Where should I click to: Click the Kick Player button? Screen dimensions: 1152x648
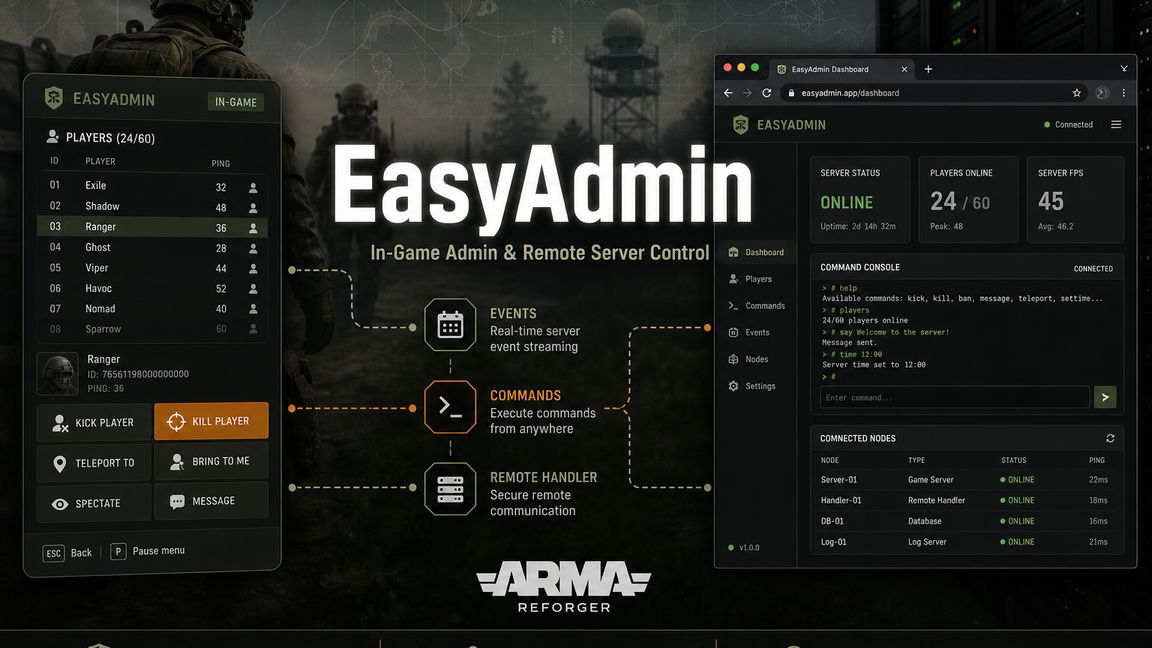94,422
